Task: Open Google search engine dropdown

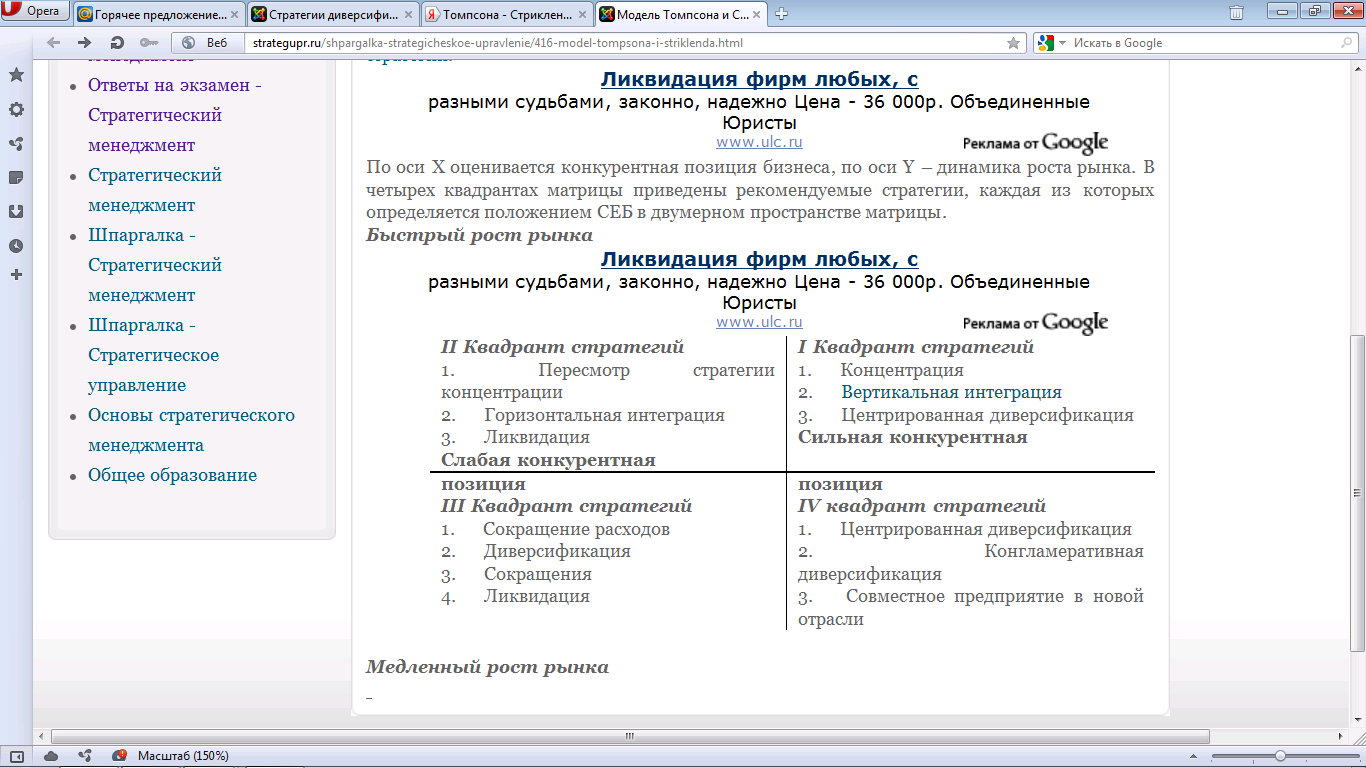Action: pyautogui.click(x=1050, y=43)
